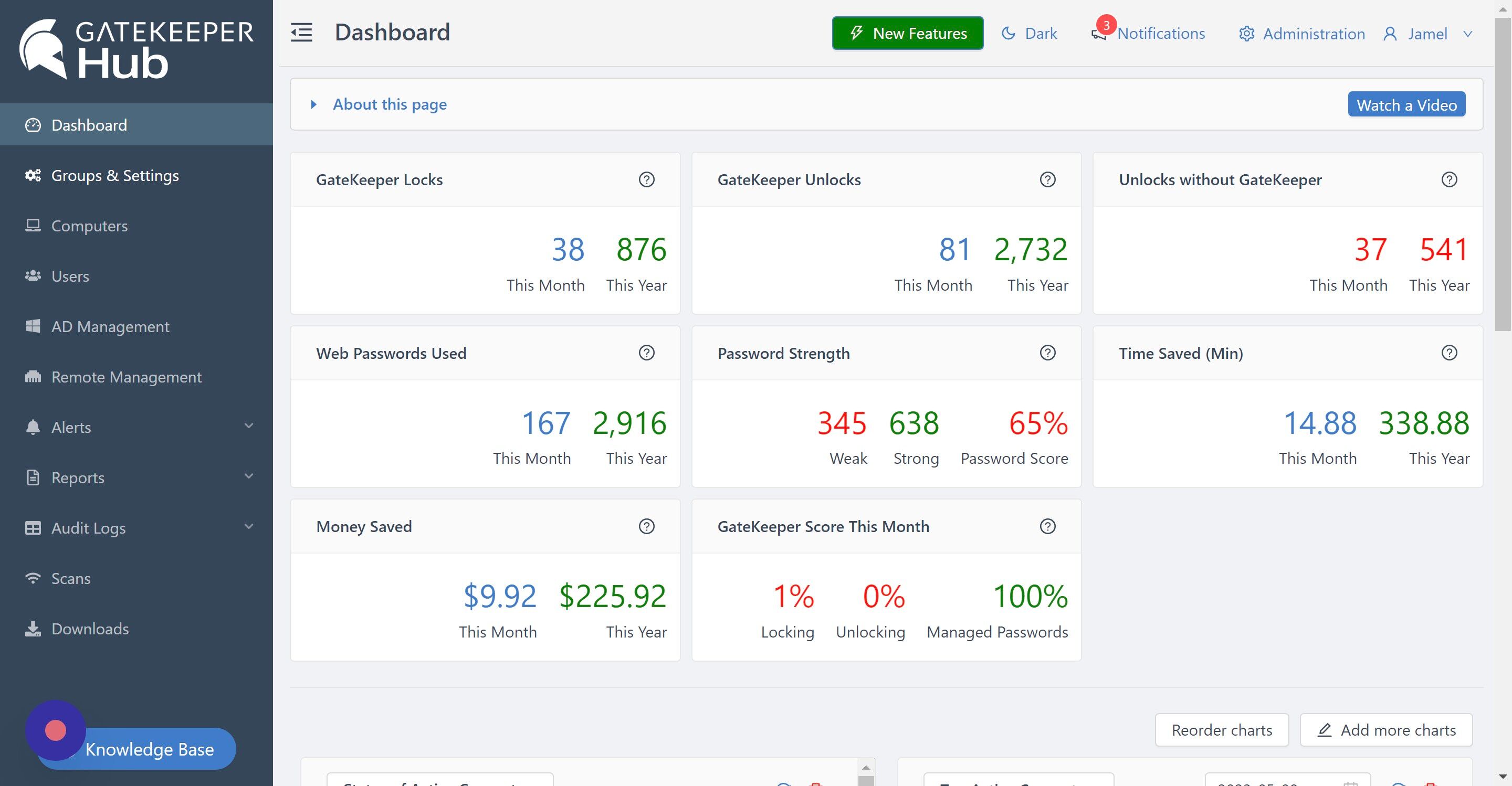Open help for Unlocks without GateKeeper card
The image size is (1512, 786).
[x=1449, y=179]
